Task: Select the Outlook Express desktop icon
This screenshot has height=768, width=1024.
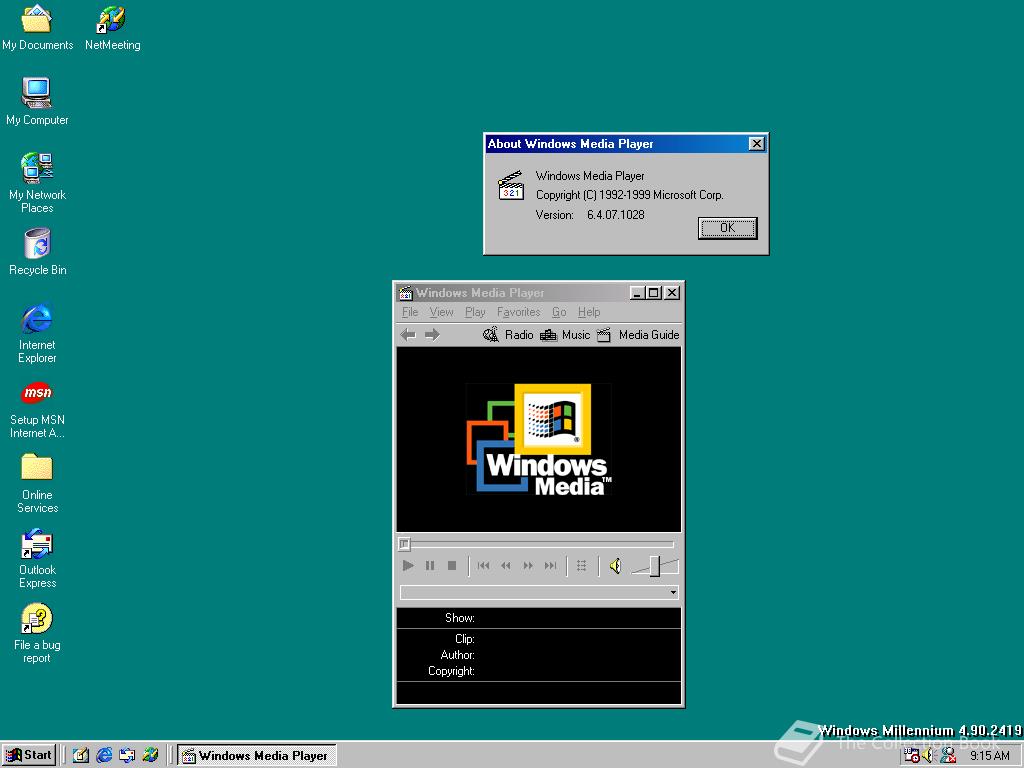Action: (37, 558)
